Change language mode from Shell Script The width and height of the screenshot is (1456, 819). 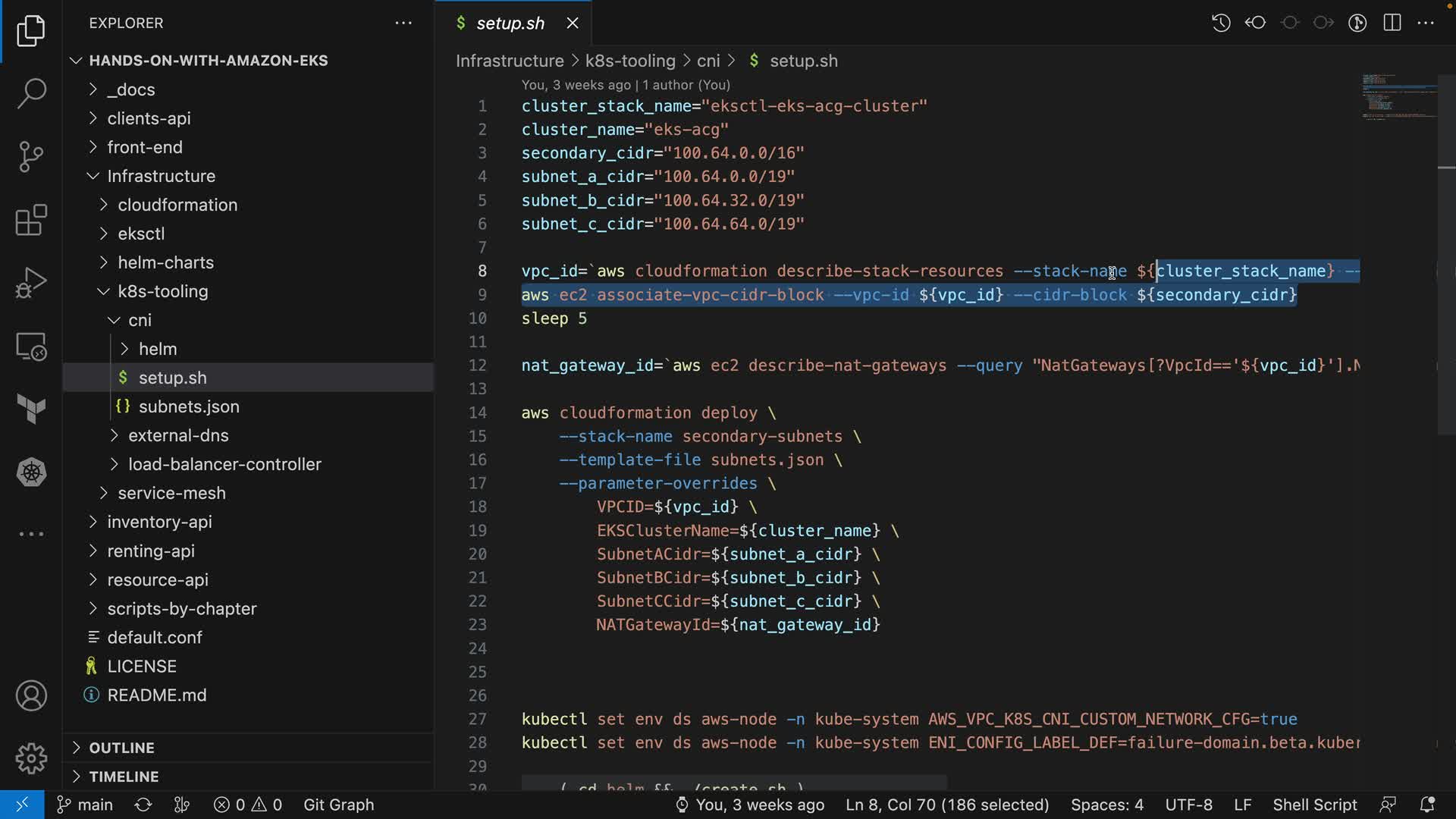(1314, 805)
